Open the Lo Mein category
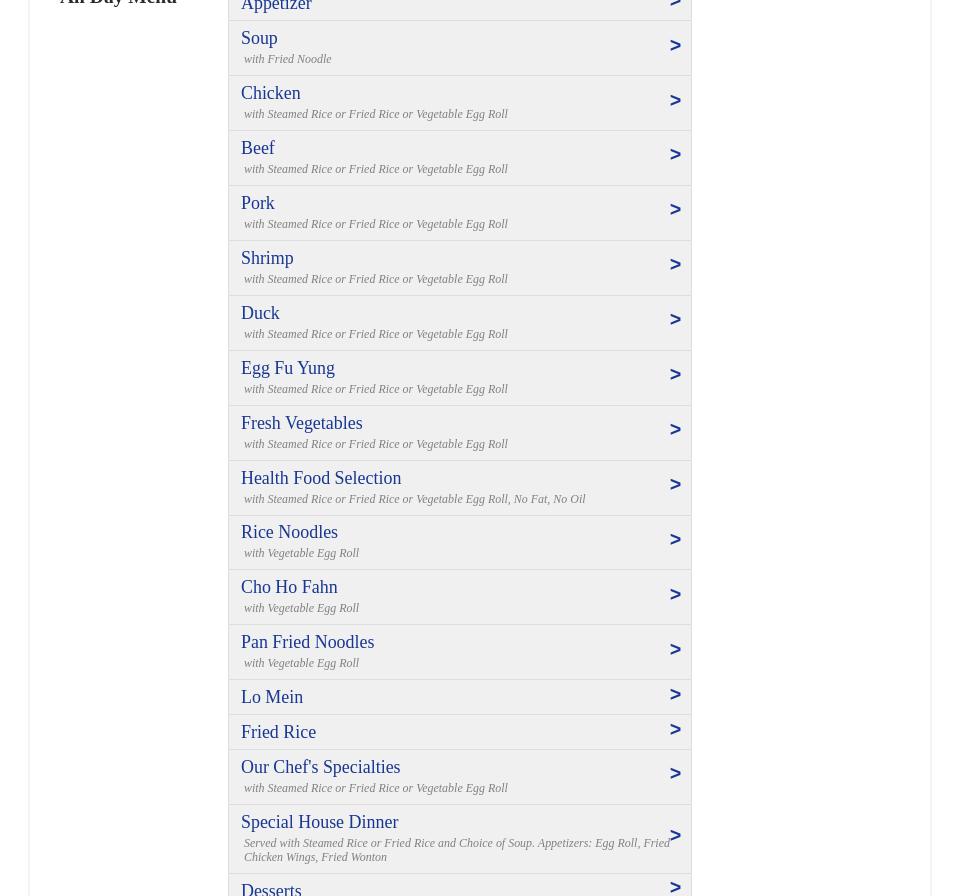 (x=272, y=697)
